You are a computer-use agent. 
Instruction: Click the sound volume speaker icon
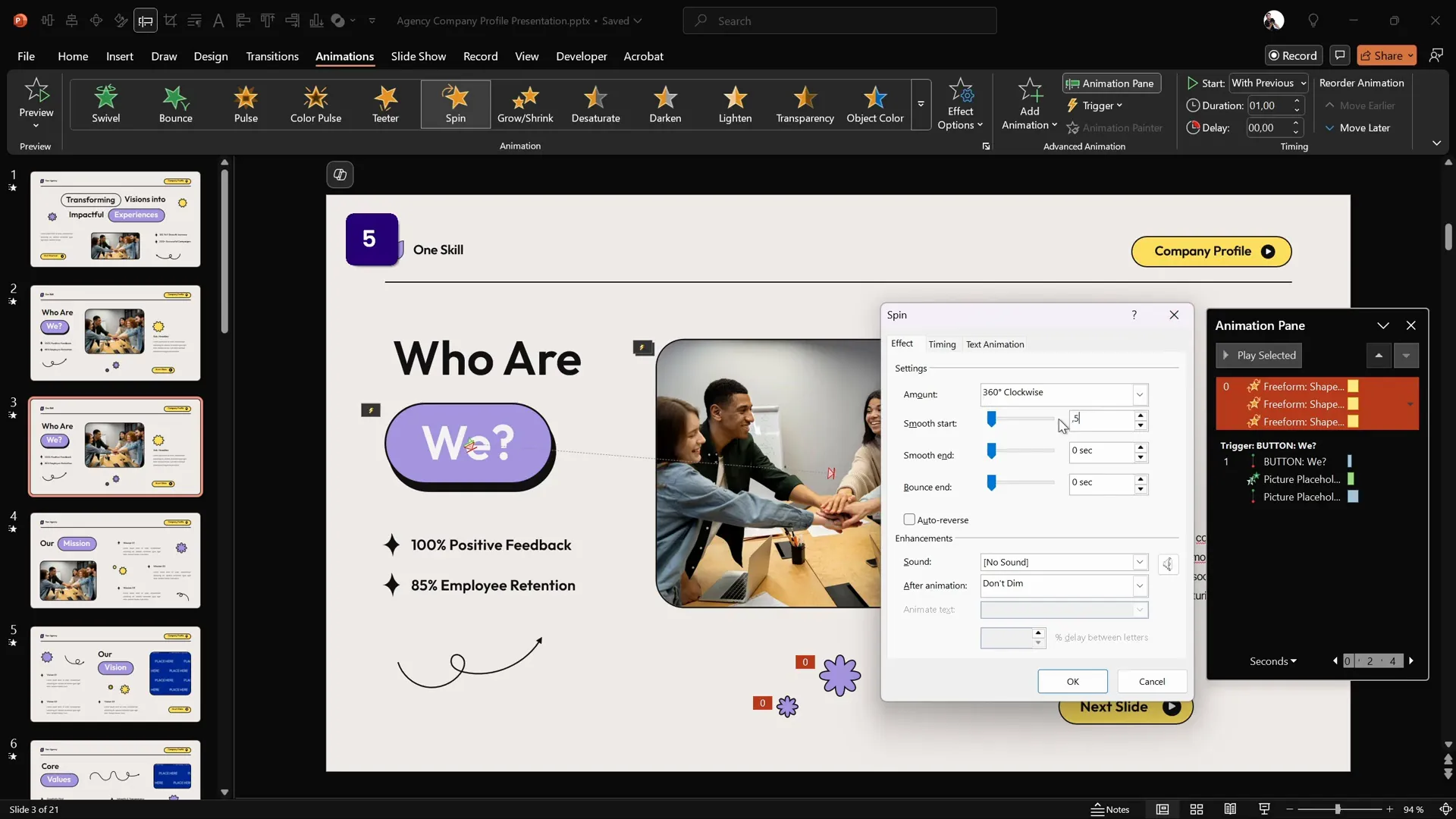(1168, 563)
